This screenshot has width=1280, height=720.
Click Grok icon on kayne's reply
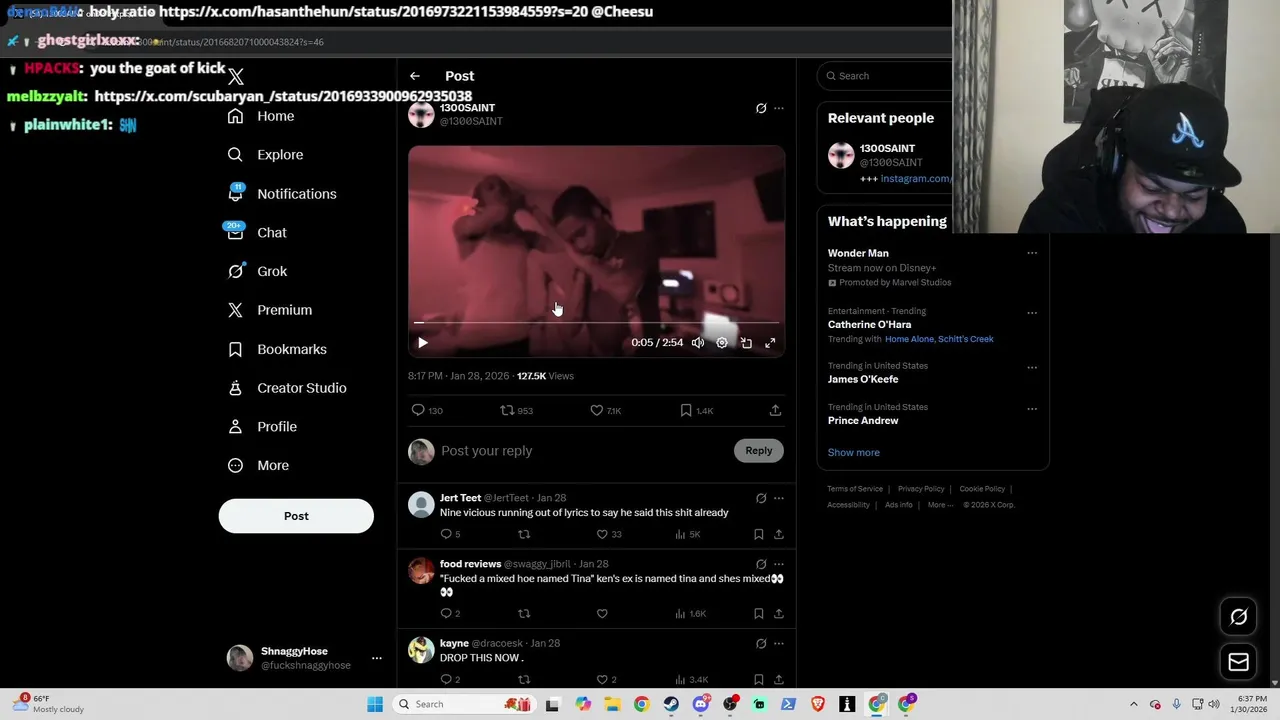(x=761, y=644)
